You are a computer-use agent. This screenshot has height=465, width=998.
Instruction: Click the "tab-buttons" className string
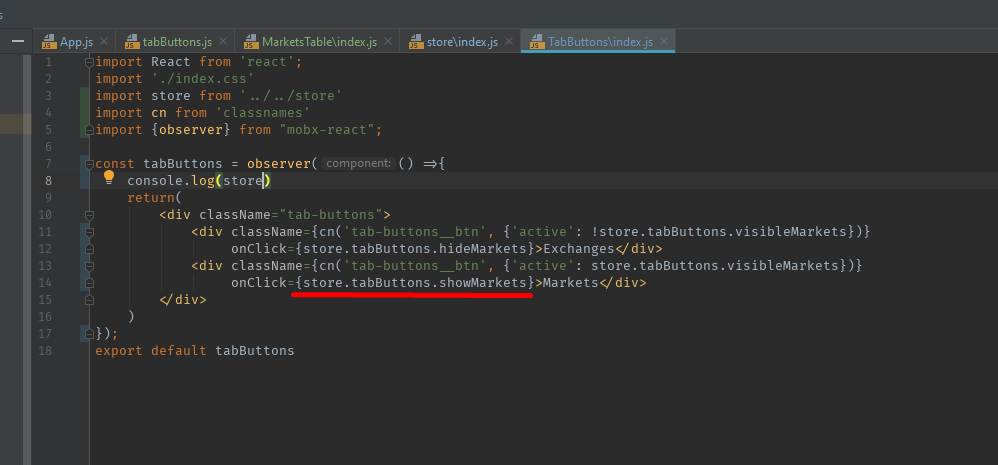coord(330,214)
